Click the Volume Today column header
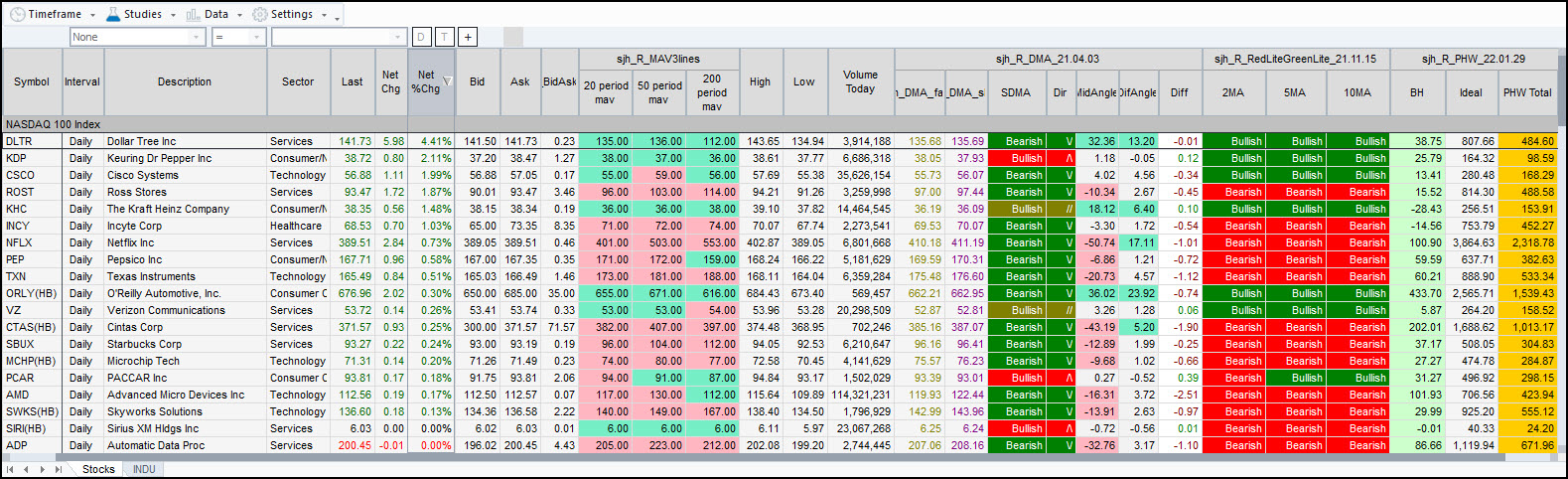The height and width of the screenshot is (479, 1568). [860, 81]
